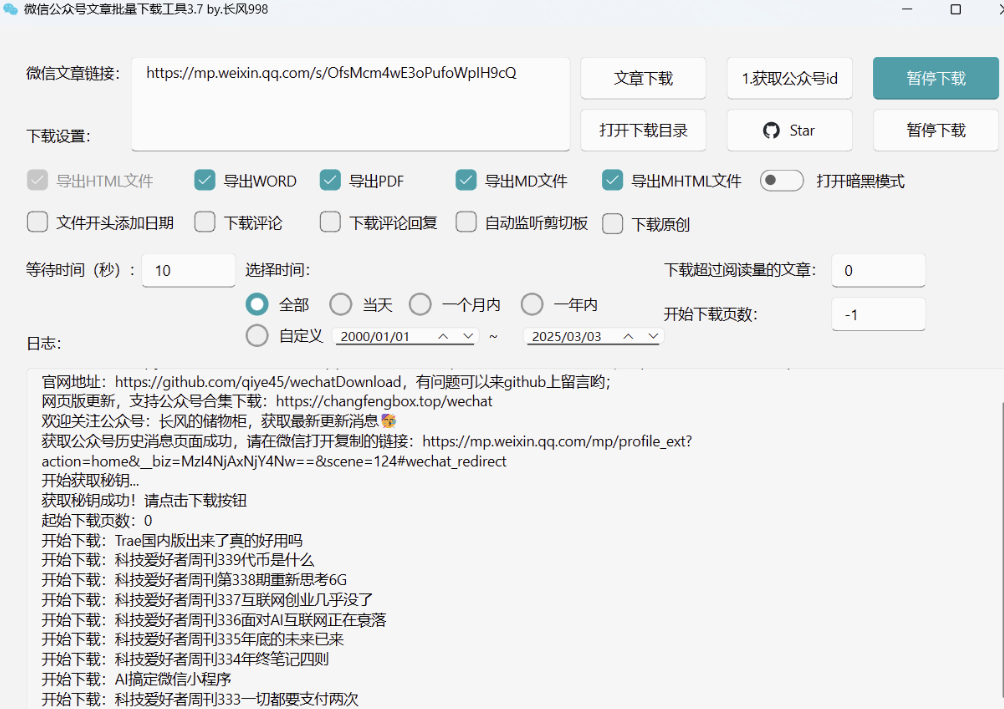Viewport: 1004px width, 709px height.
Task: Choose the 当天 time range
Action: [341, 304]
